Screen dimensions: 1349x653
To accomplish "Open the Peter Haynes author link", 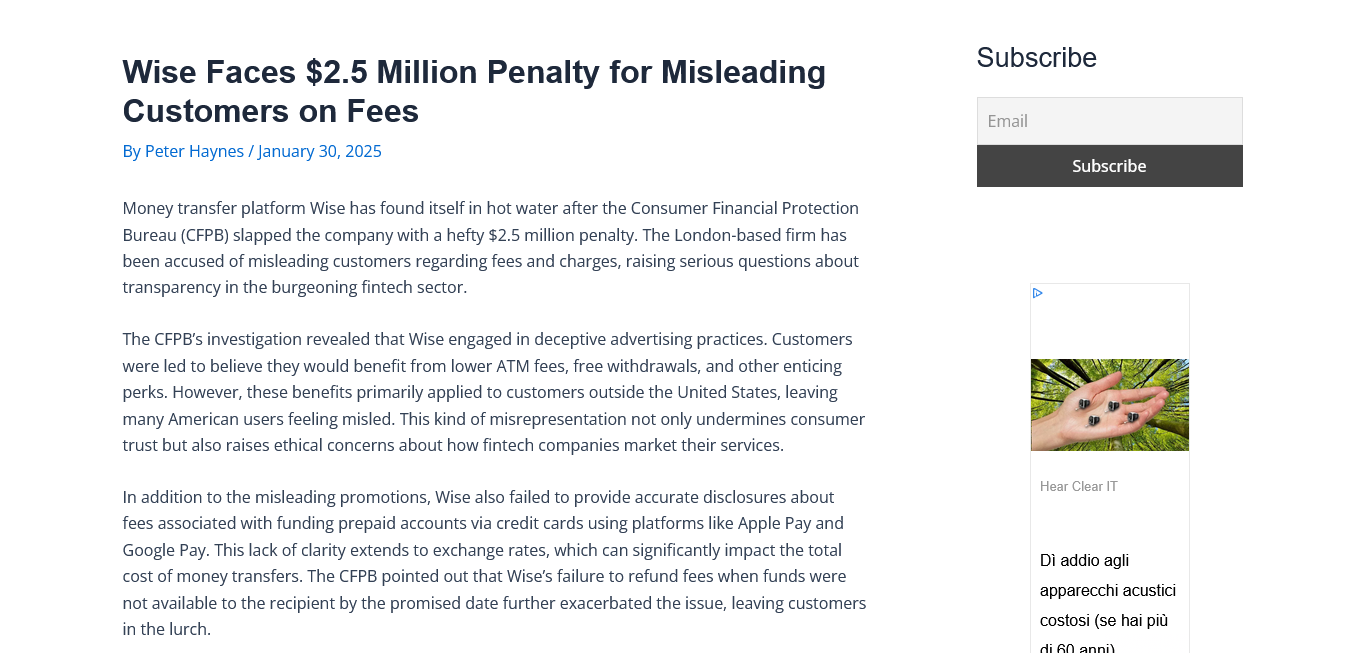I will (x=194, y=151).
